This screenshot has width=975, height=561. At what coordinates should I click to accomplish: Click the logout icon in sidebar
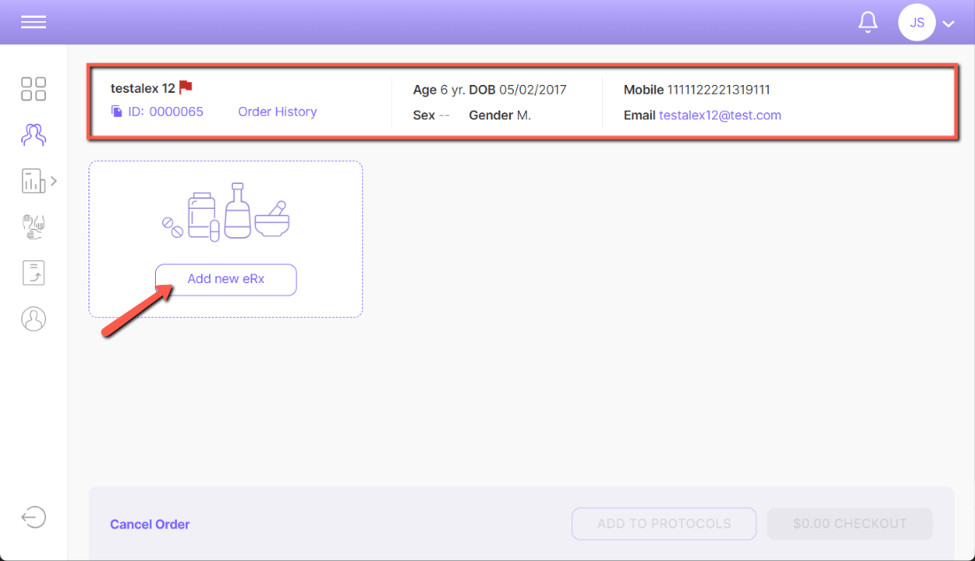[x=34, y=517]
